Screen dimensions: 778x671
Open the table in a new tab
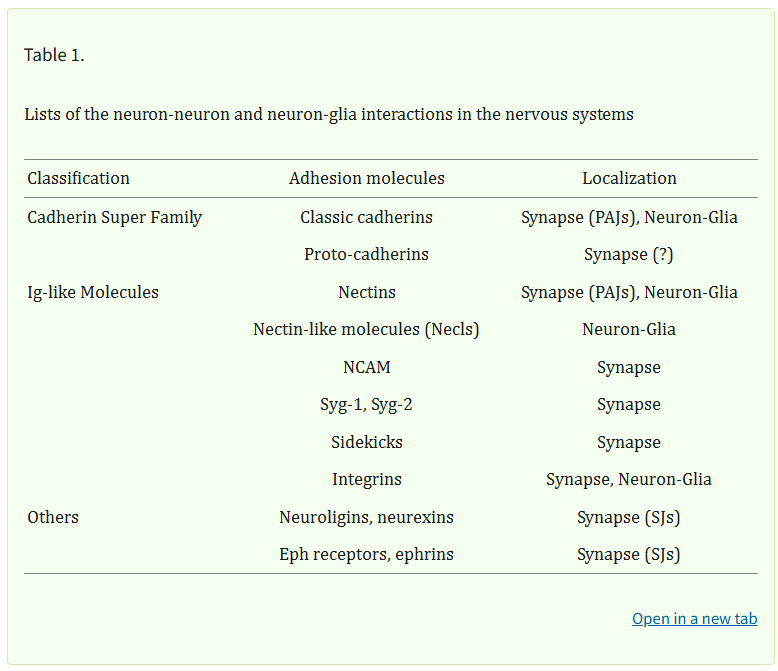pyautogui.click(x=694, y=618)
